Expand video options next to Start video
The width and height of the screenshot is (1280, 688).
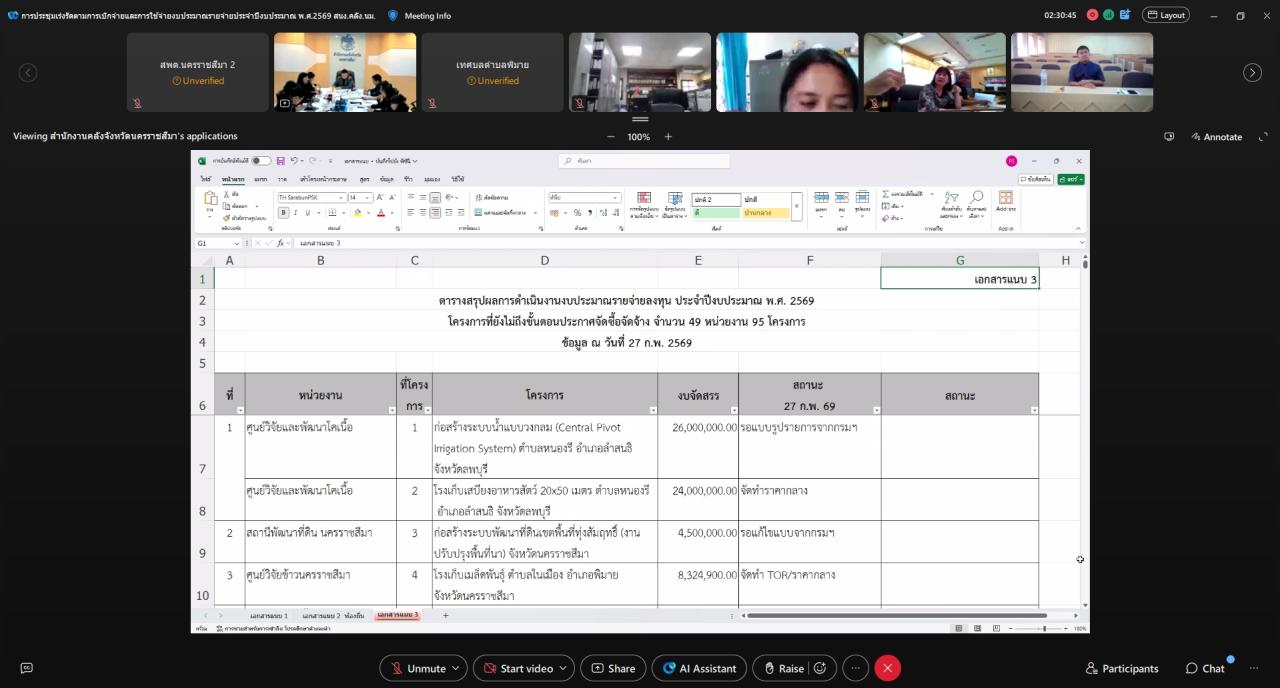(x=564, y=668)
